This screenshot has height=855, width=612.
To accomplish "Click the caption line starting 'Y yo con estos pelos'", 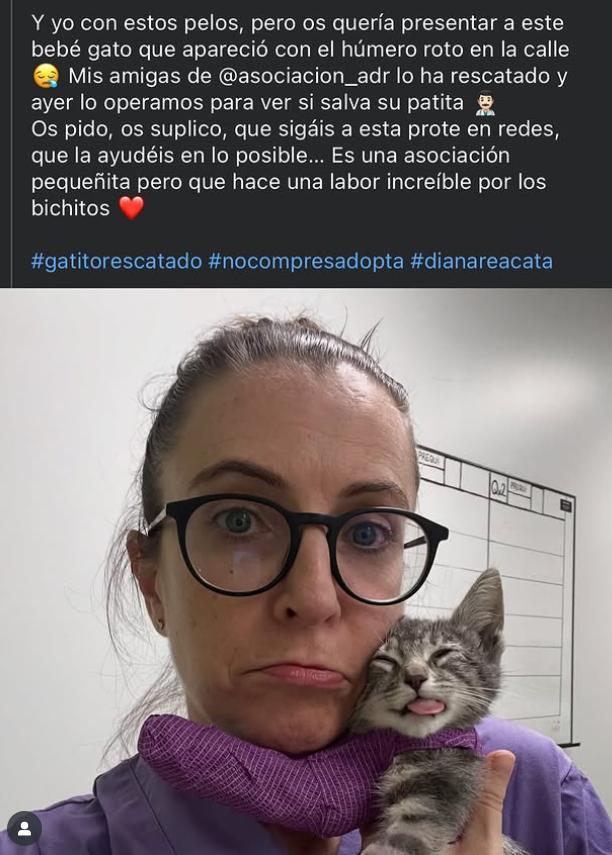I will point(297,23).
